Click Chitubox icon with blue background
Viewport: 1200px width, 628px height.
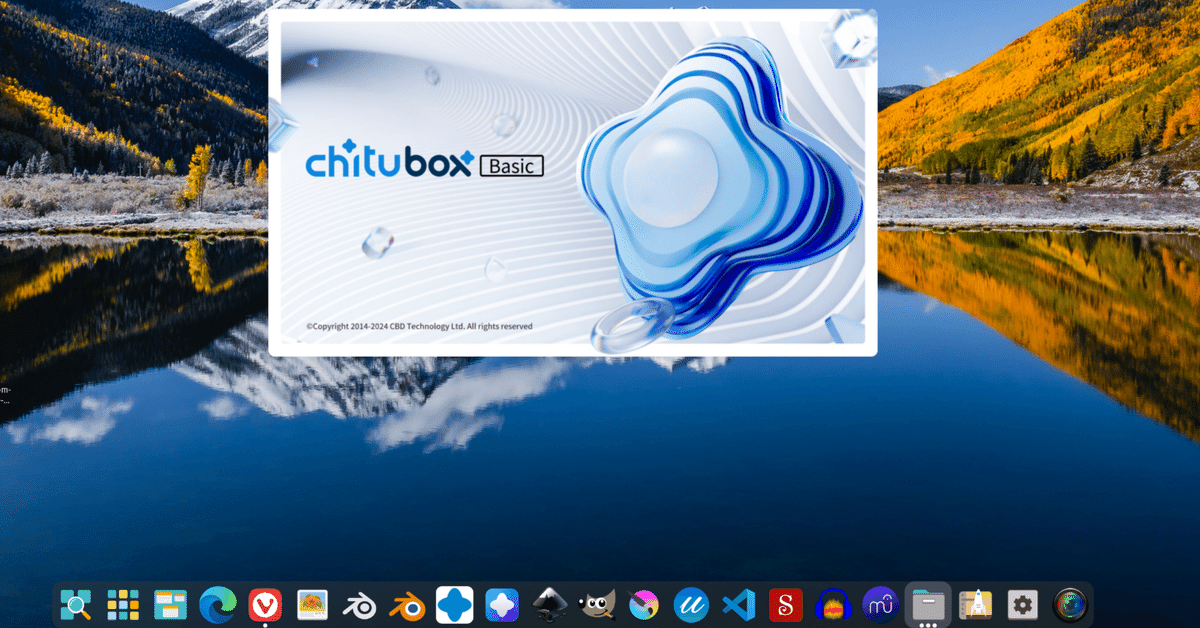[502, 604]
